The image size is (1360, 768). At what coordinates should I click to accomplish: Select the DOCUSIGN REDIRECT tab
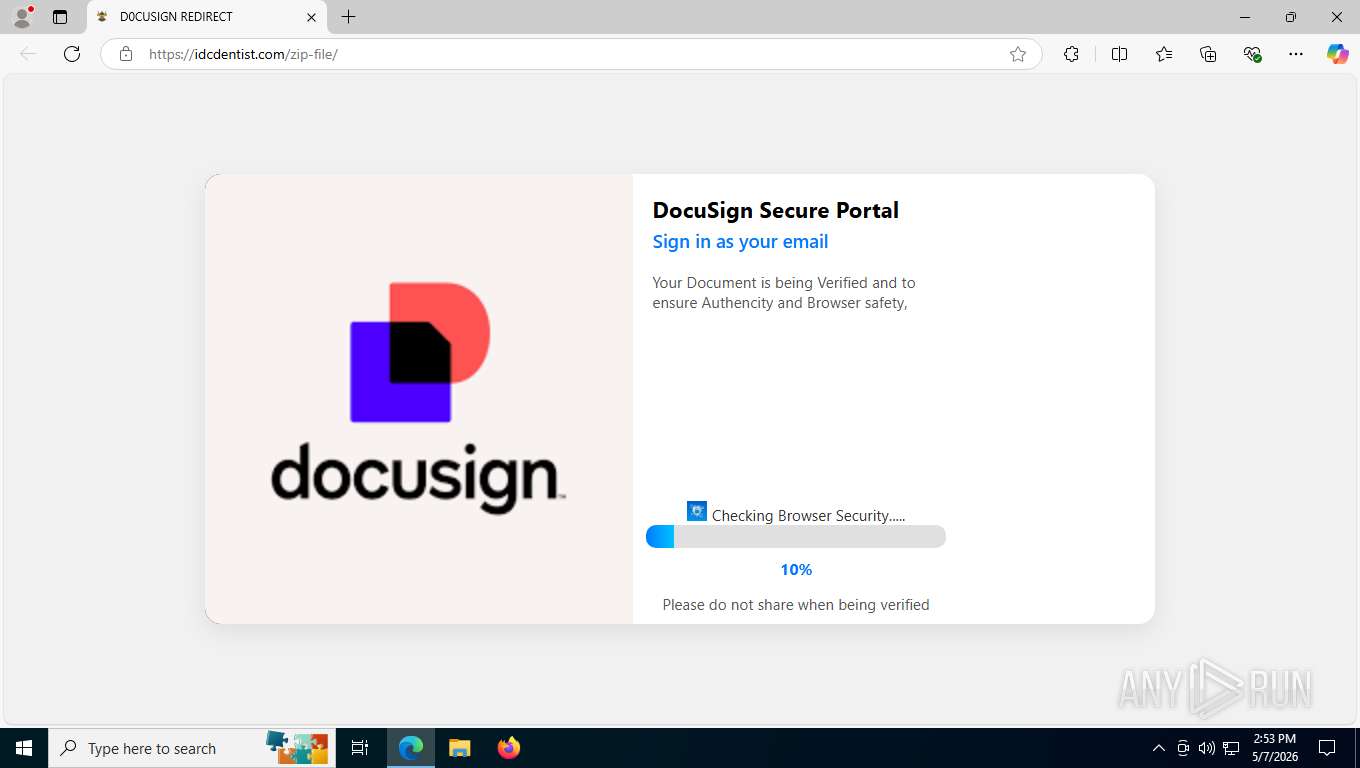click(207, 17)
